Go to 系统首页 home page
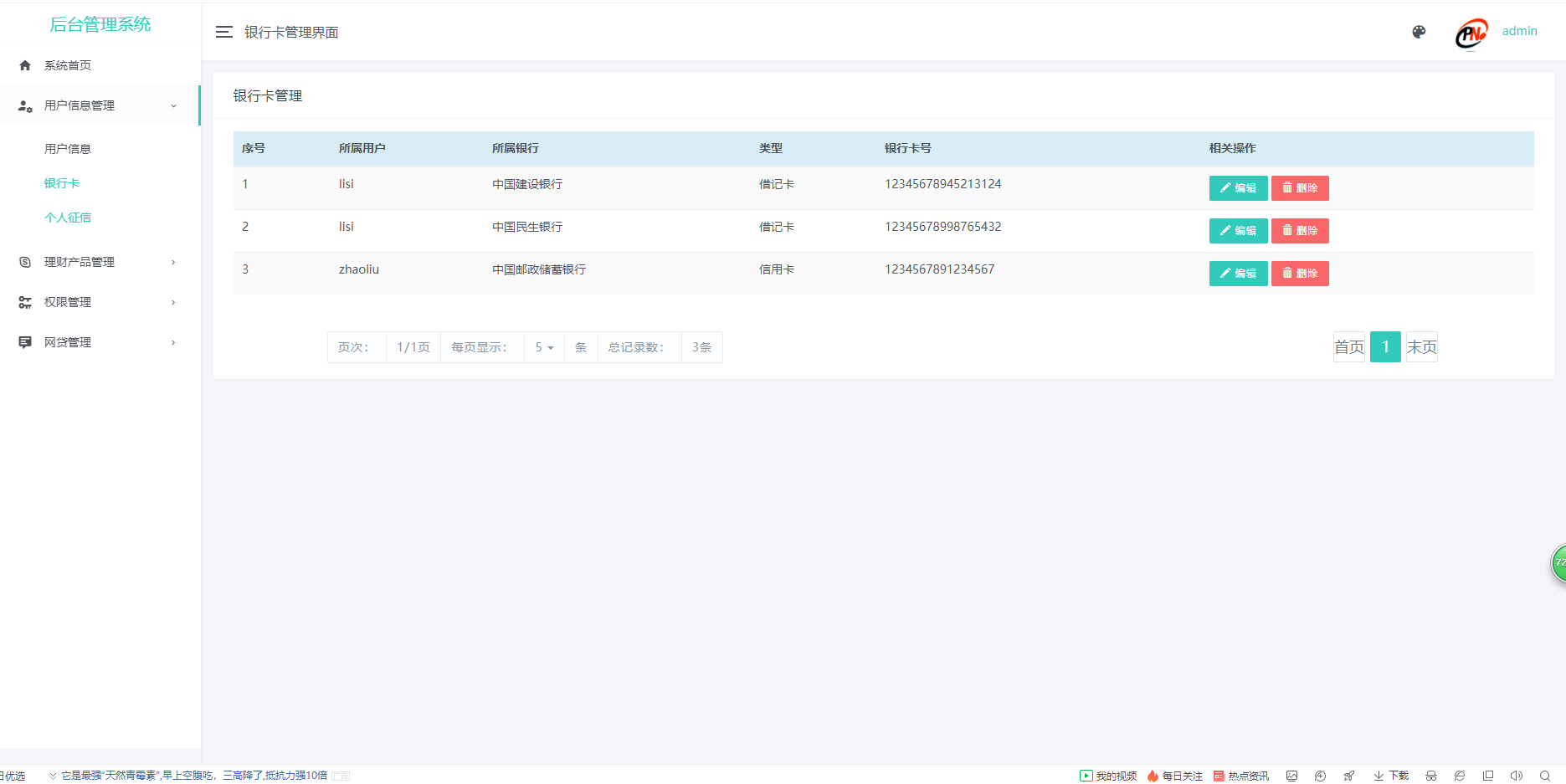 tap(67, 65)
